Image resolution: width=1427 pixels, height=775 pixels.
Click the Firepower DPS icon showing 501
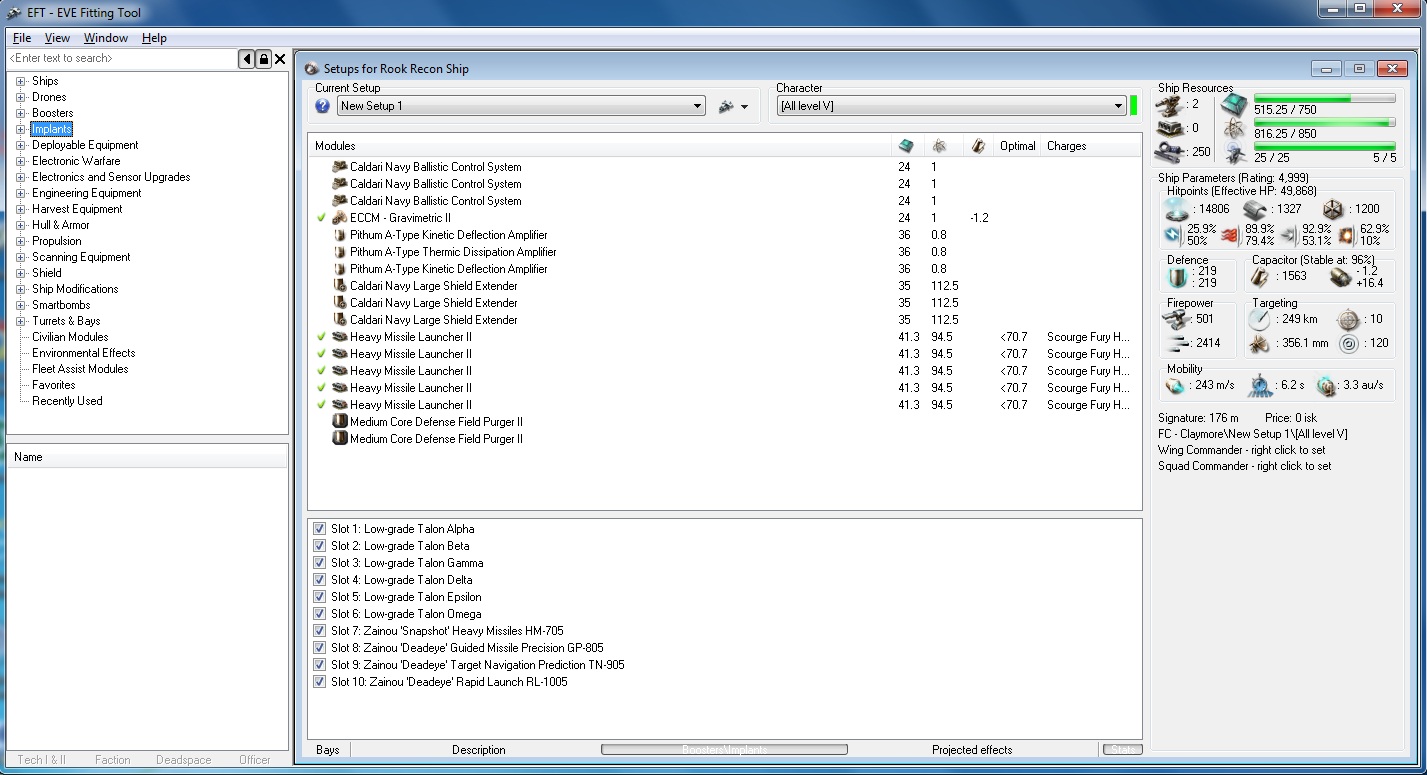1176,319
